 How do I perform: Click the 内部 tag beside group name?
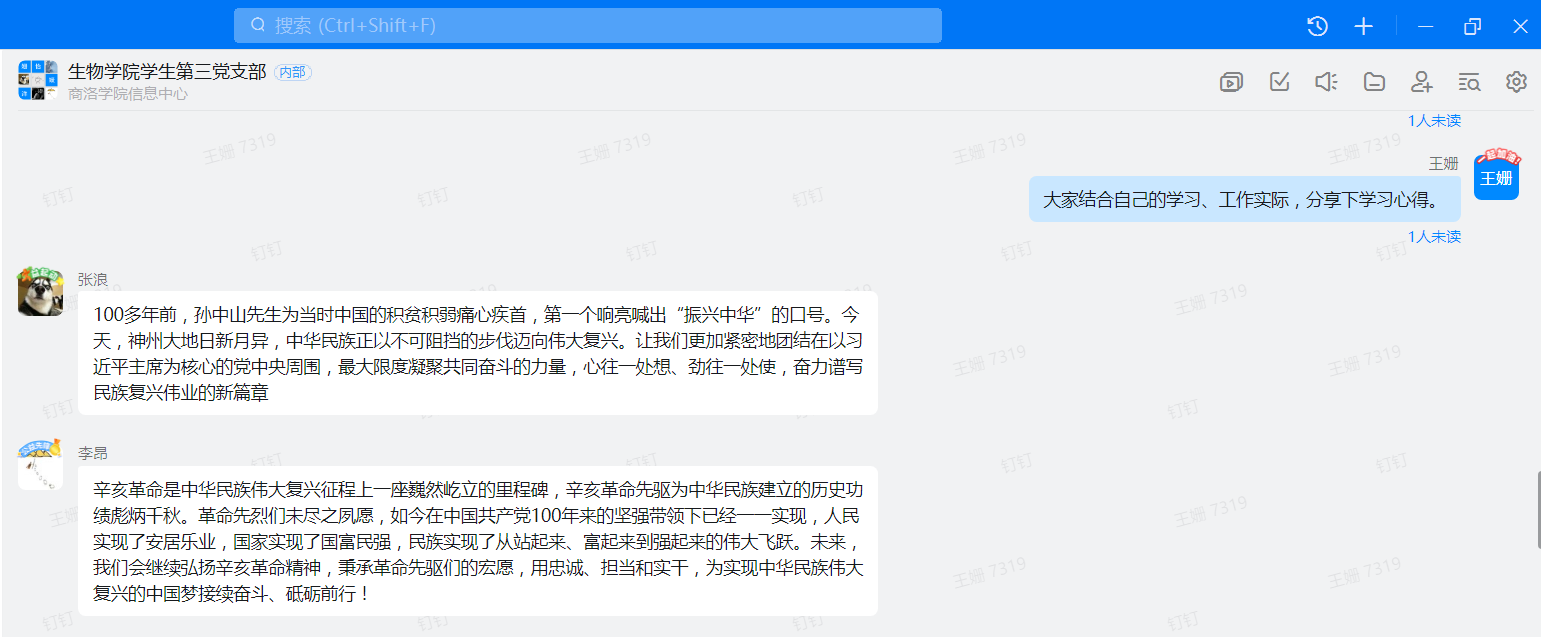[292, 72]
